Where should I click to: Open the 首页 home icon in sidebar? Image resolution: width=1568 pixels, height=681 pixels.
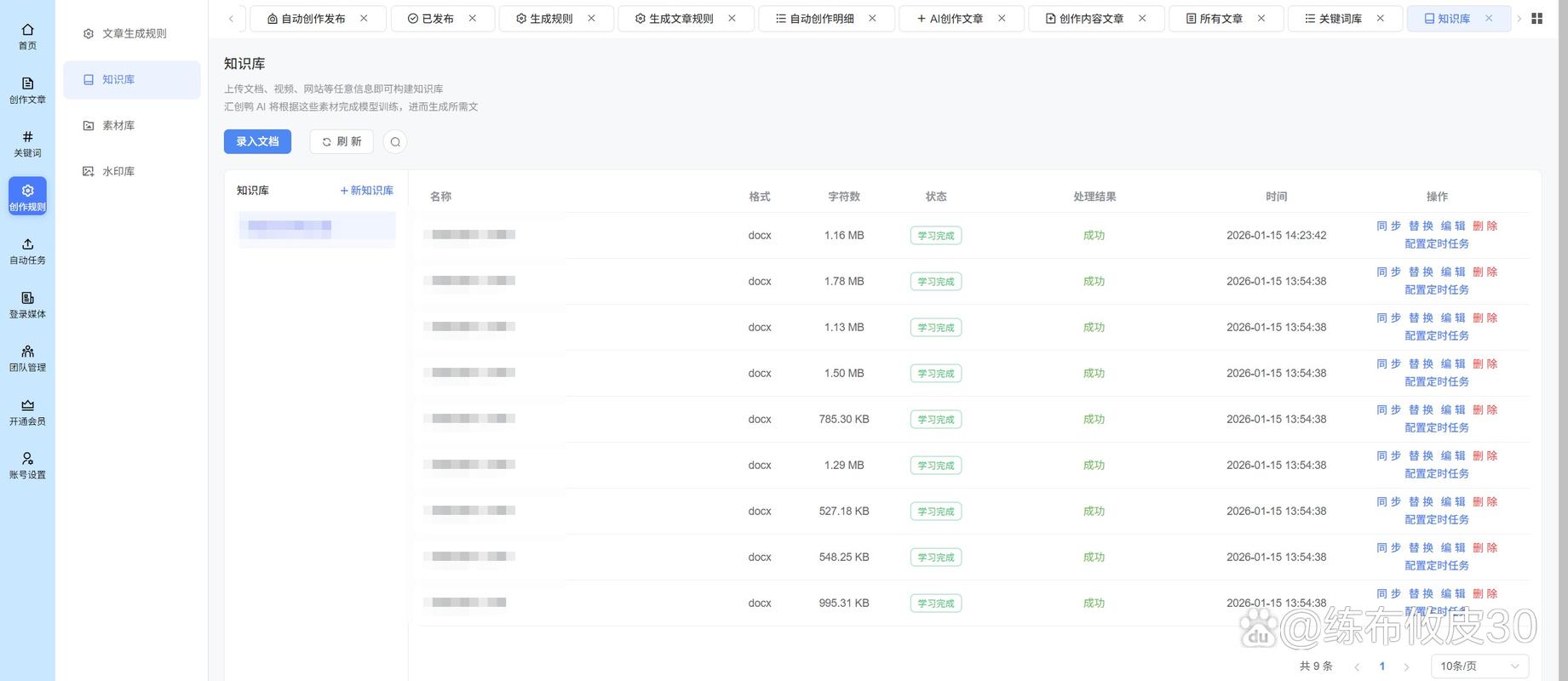click(x=27, y=30)
